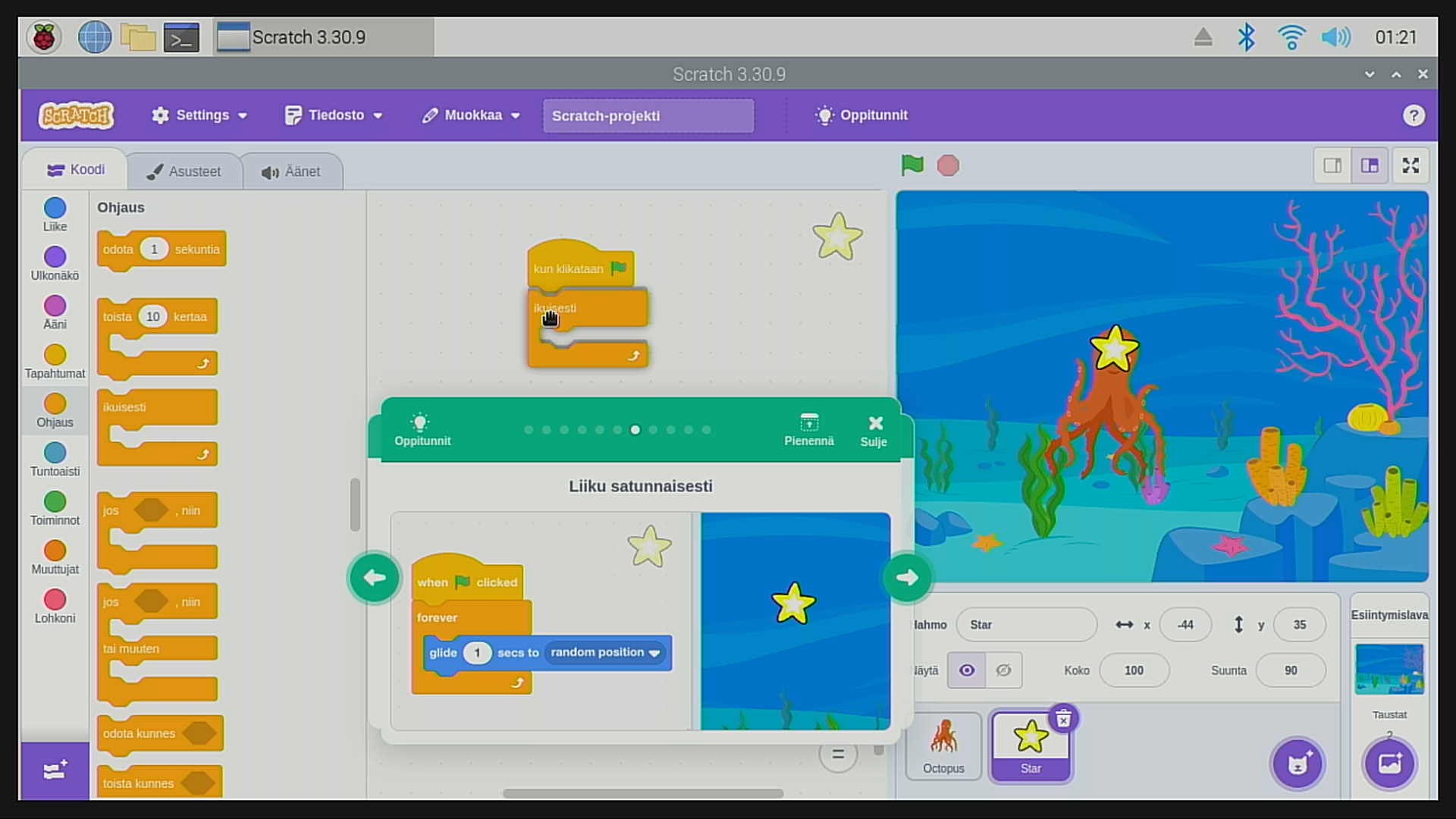Screen dimensions: 1456x819
Task: Open the Wi-Fi network menu
Action: tap(1291, 37)
